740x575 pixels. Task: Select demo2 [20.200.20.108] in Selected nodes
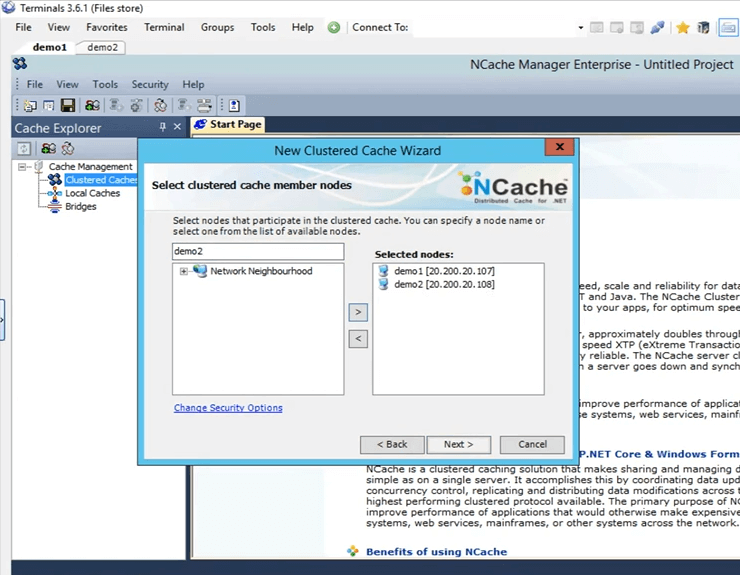click(444, 284)
